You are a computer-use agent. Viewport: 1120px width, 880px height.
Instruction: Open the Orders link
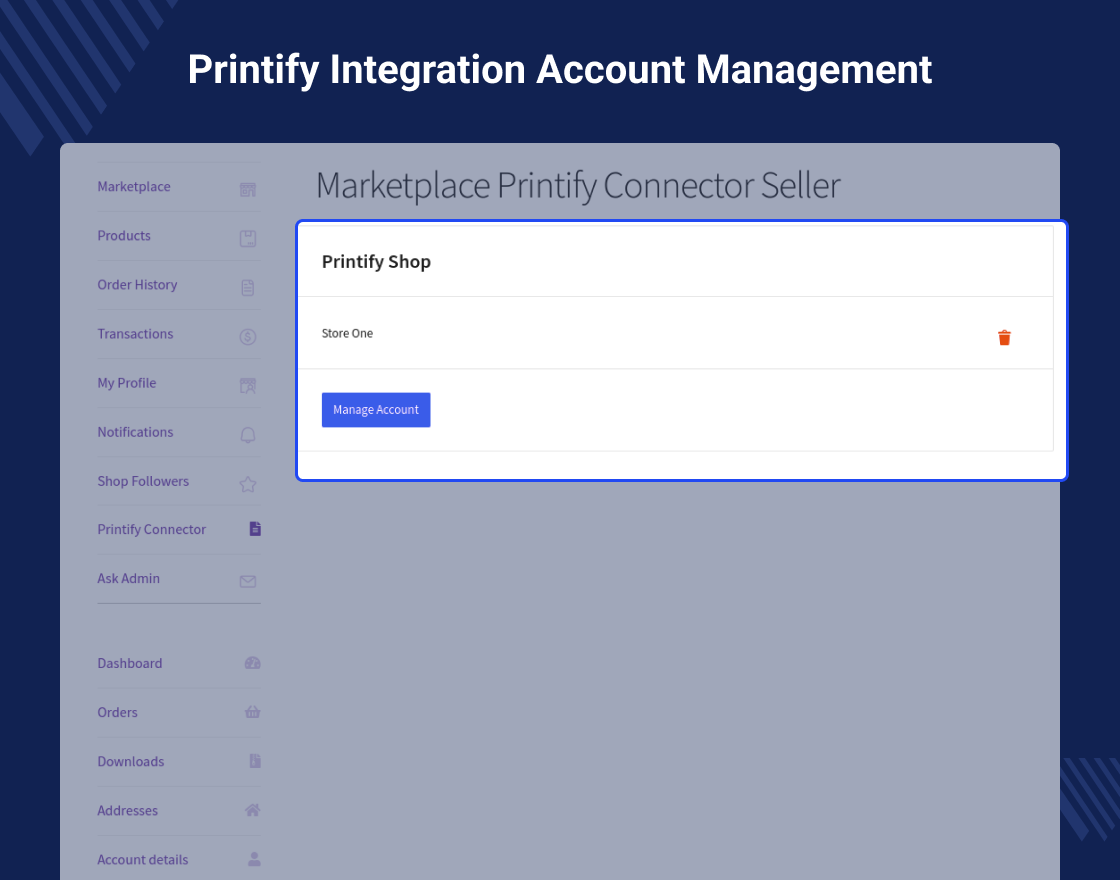(x=118, y=713)
